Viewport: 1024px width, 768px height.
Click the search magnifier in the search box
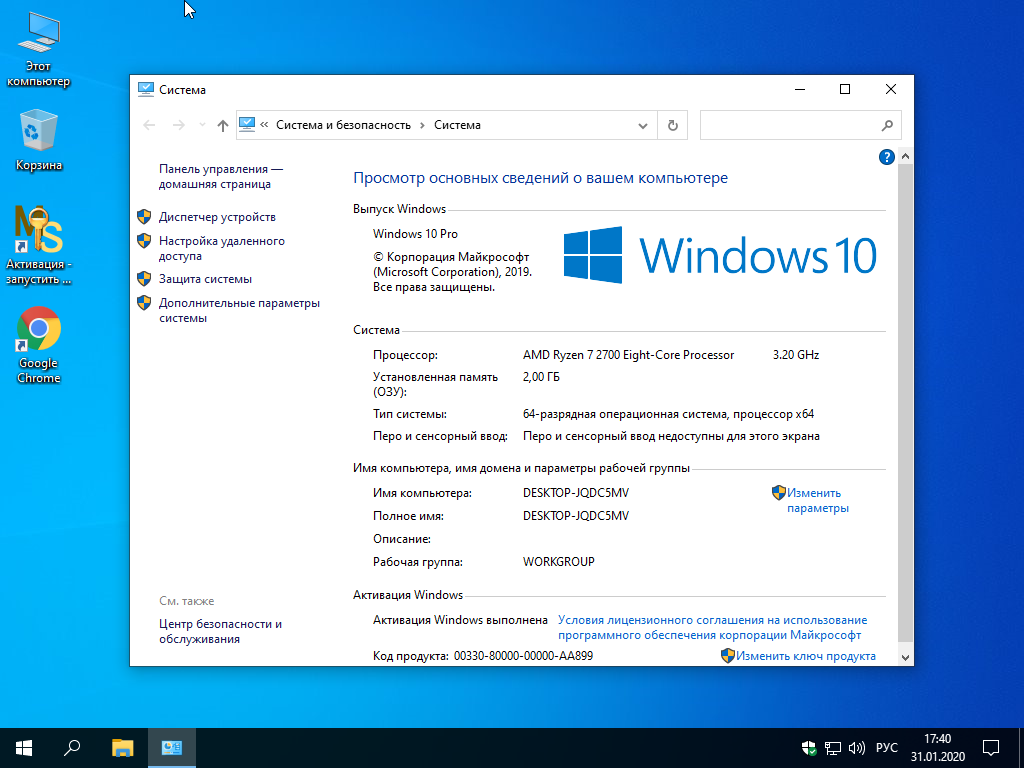point(887,125)
